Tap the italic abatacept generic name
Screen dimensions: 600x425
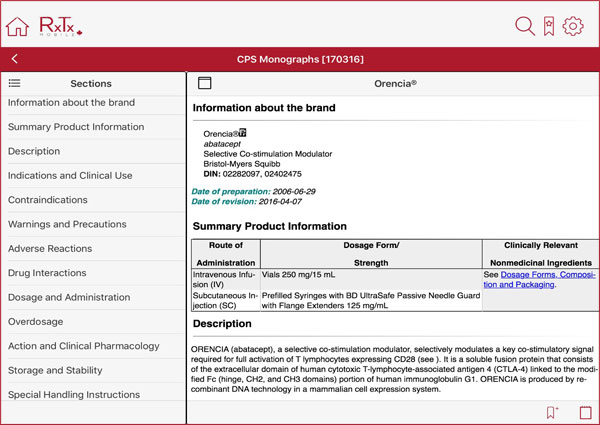222,144
